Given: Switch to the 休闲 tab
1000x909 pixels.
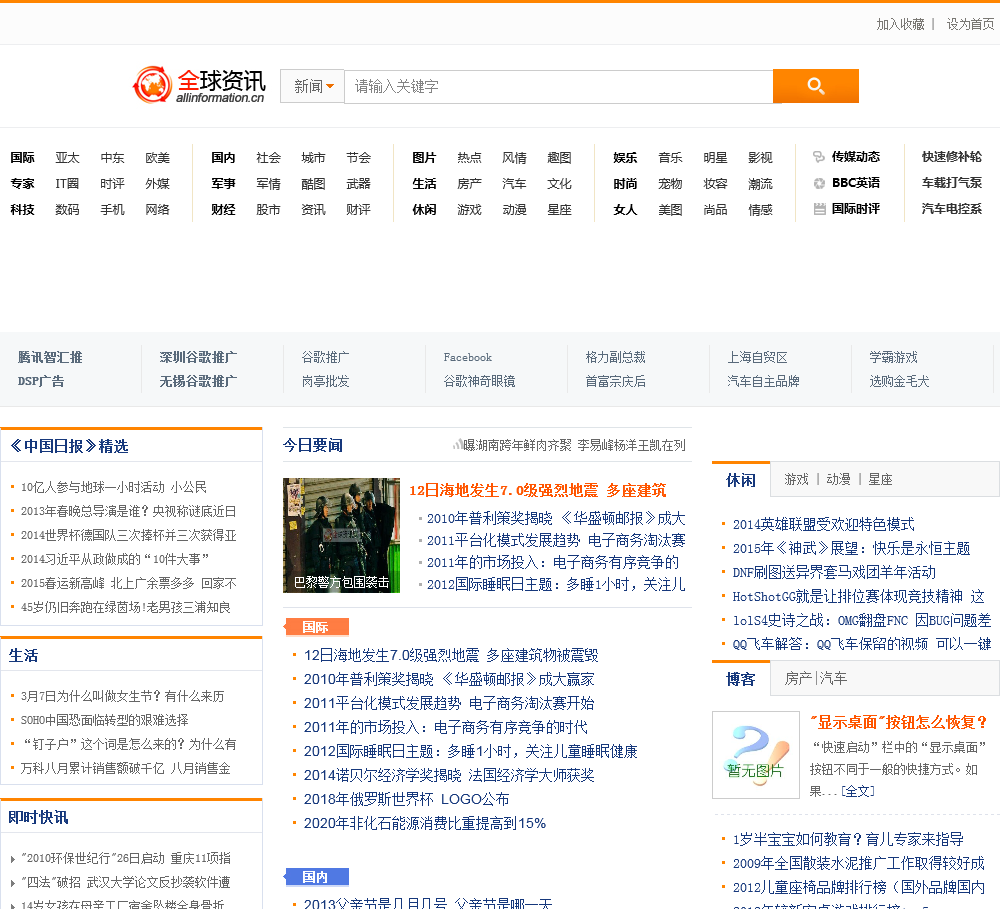Looking at the screenshot, I should pos(741,480).
